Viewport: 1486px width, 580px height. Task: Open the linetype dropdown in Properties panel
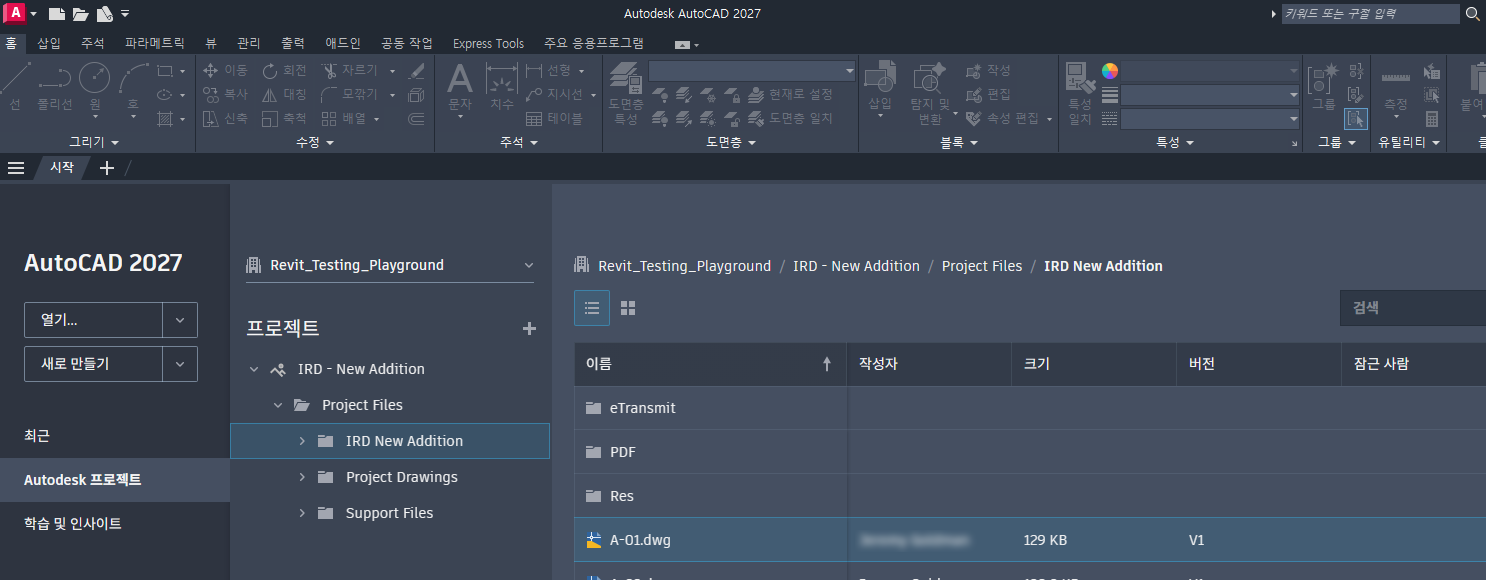point(1210,119)
